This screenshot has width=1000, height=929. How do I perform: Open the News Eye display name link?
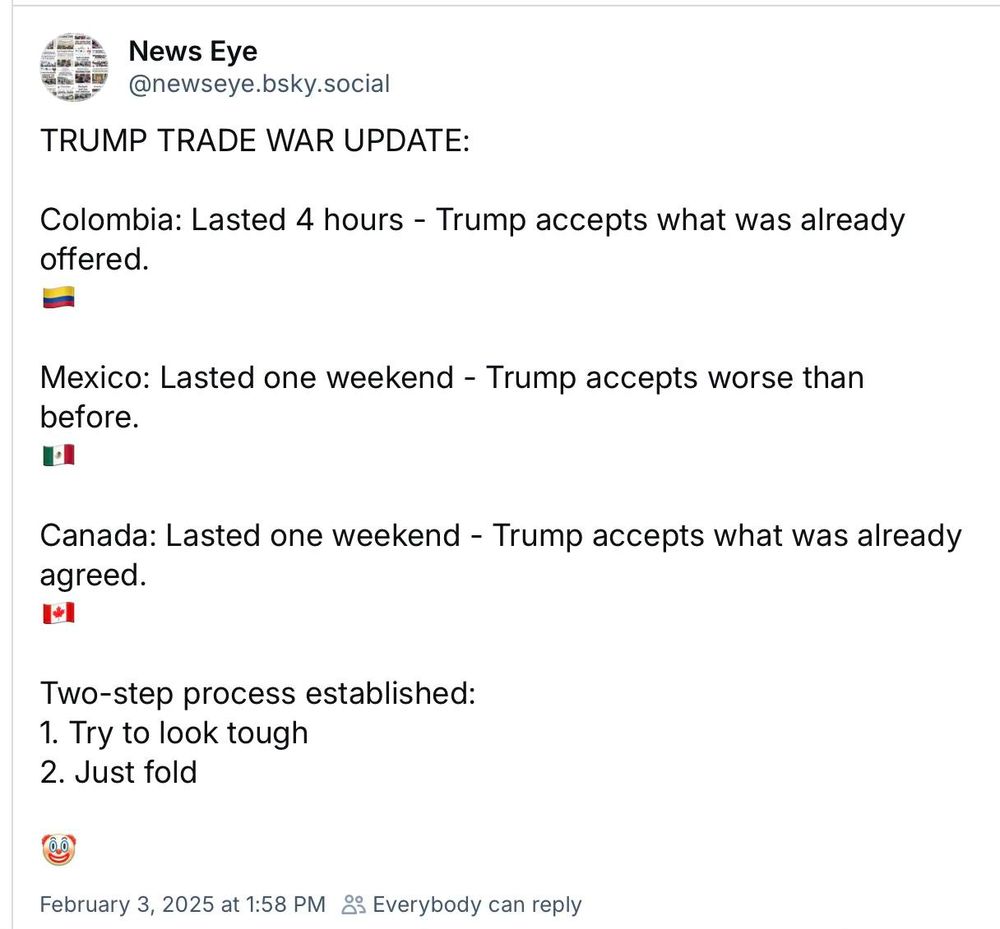193,51
